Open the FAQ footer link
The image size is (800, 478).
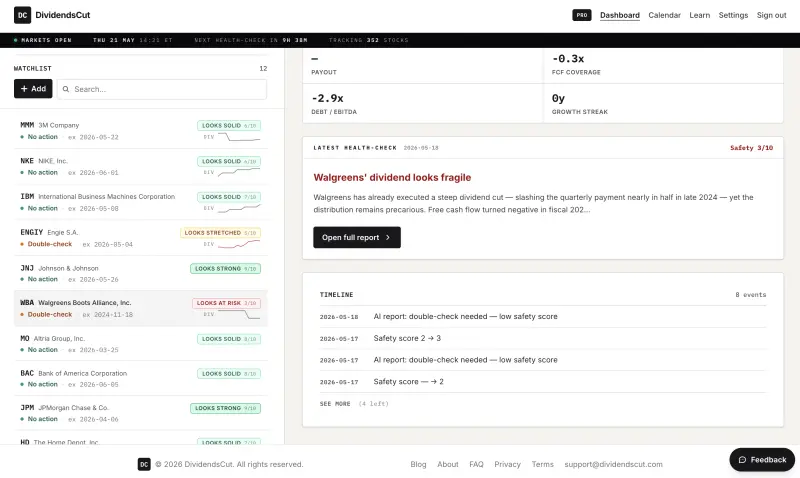point(476,464)
